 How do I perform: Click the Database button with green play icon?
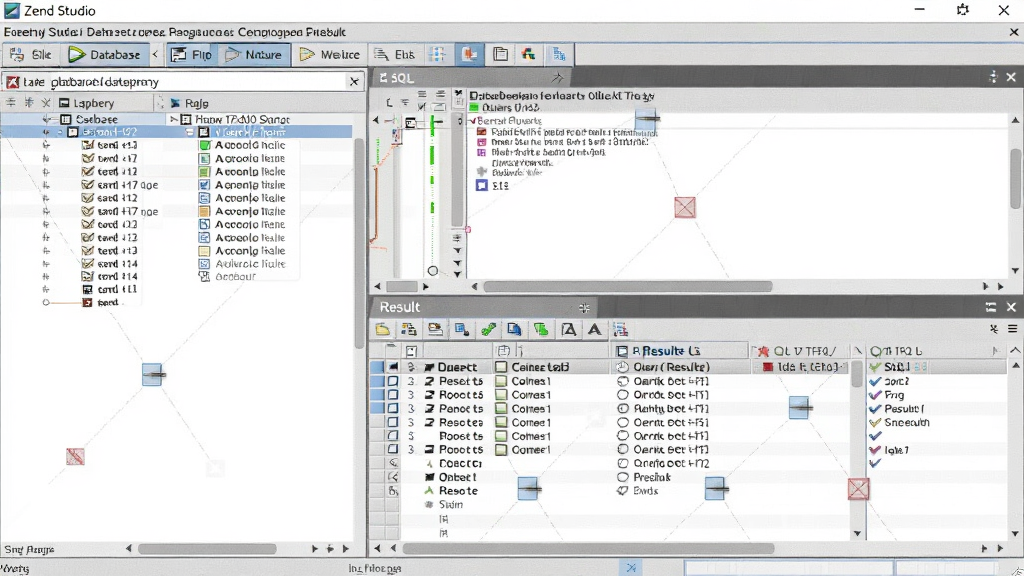pyautogui.click(x=104, y=55)
